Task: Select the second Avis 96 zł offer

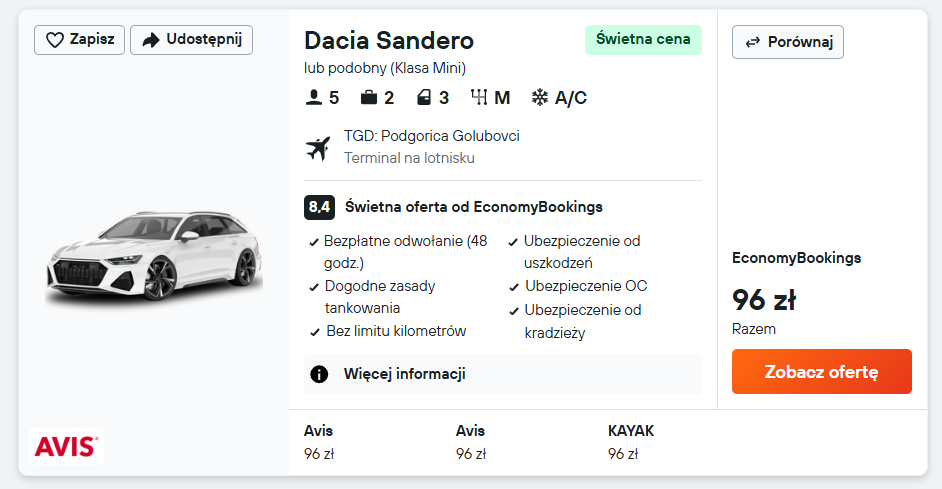Action: 470,442
